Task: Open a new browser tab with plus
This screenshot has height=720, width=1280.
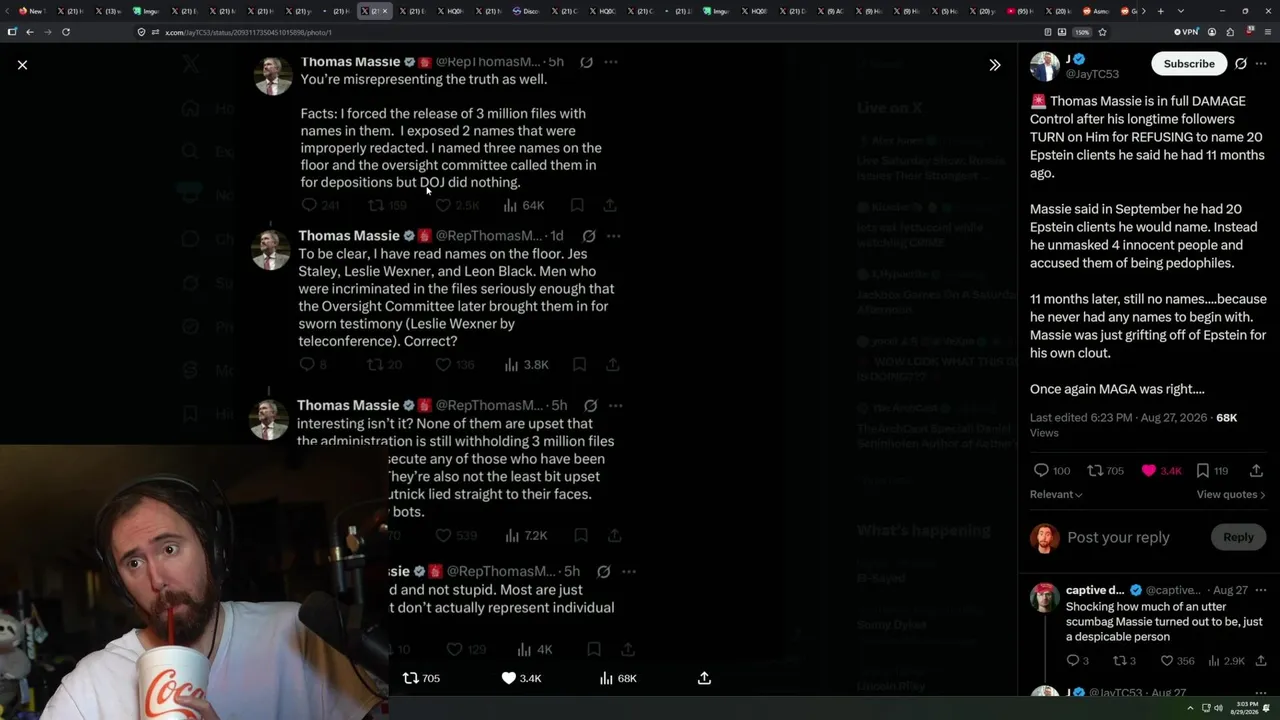Action: point(1160,11)
